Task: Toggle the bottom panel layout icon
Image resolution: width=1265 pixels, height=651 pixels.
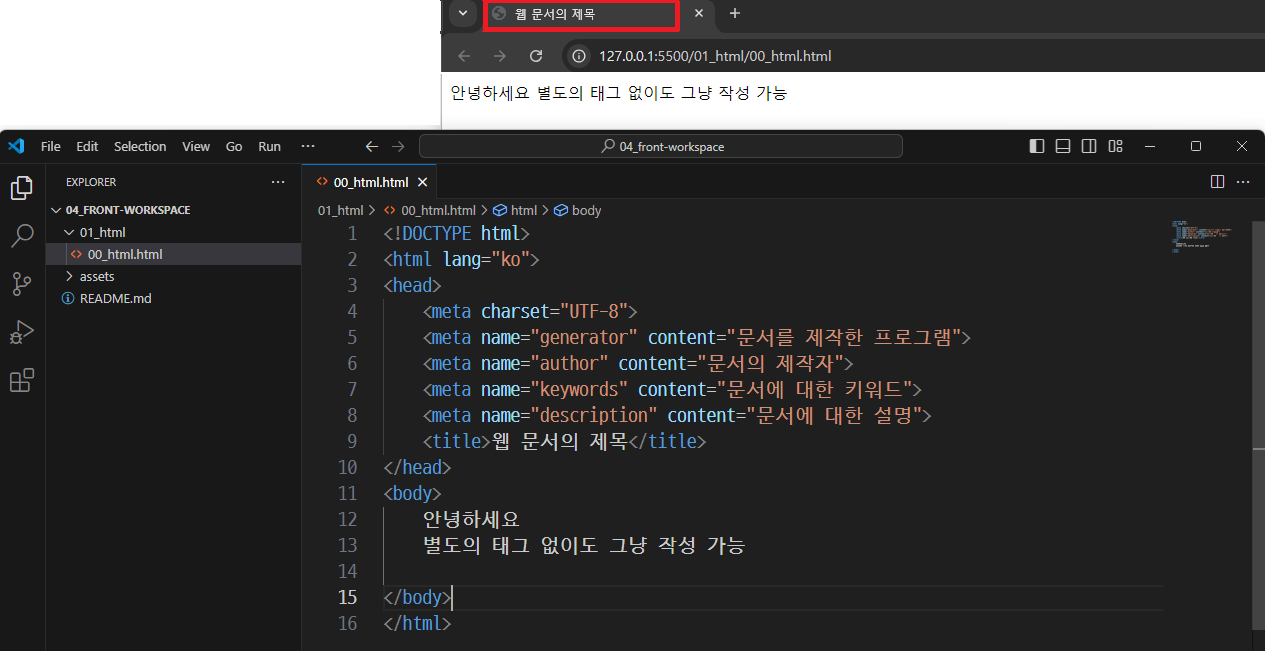Action: pos(1063,146)
